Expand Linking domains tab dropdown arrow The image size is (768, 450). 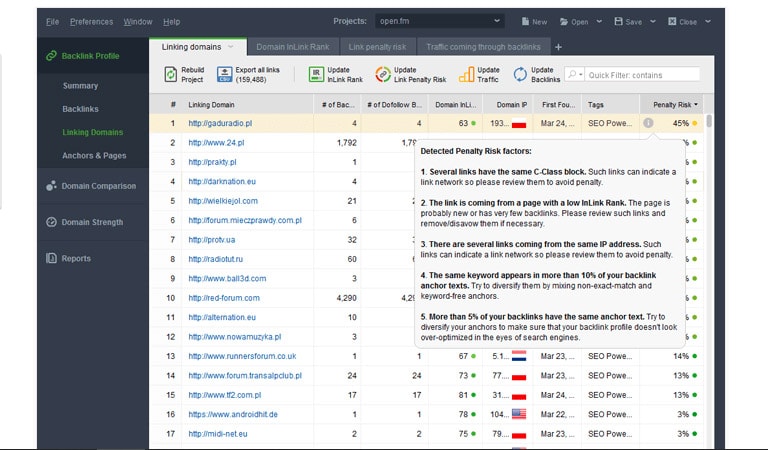pyautogui.click(x=231, y=47)
